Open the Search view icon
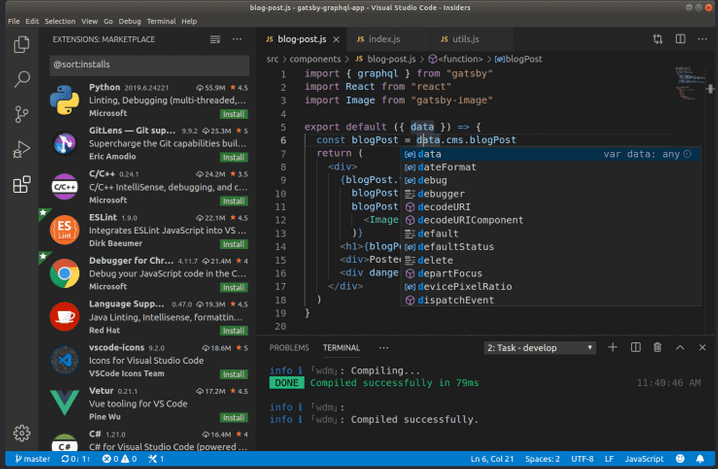Screen dimensions: 718x469 pos(21,80)
